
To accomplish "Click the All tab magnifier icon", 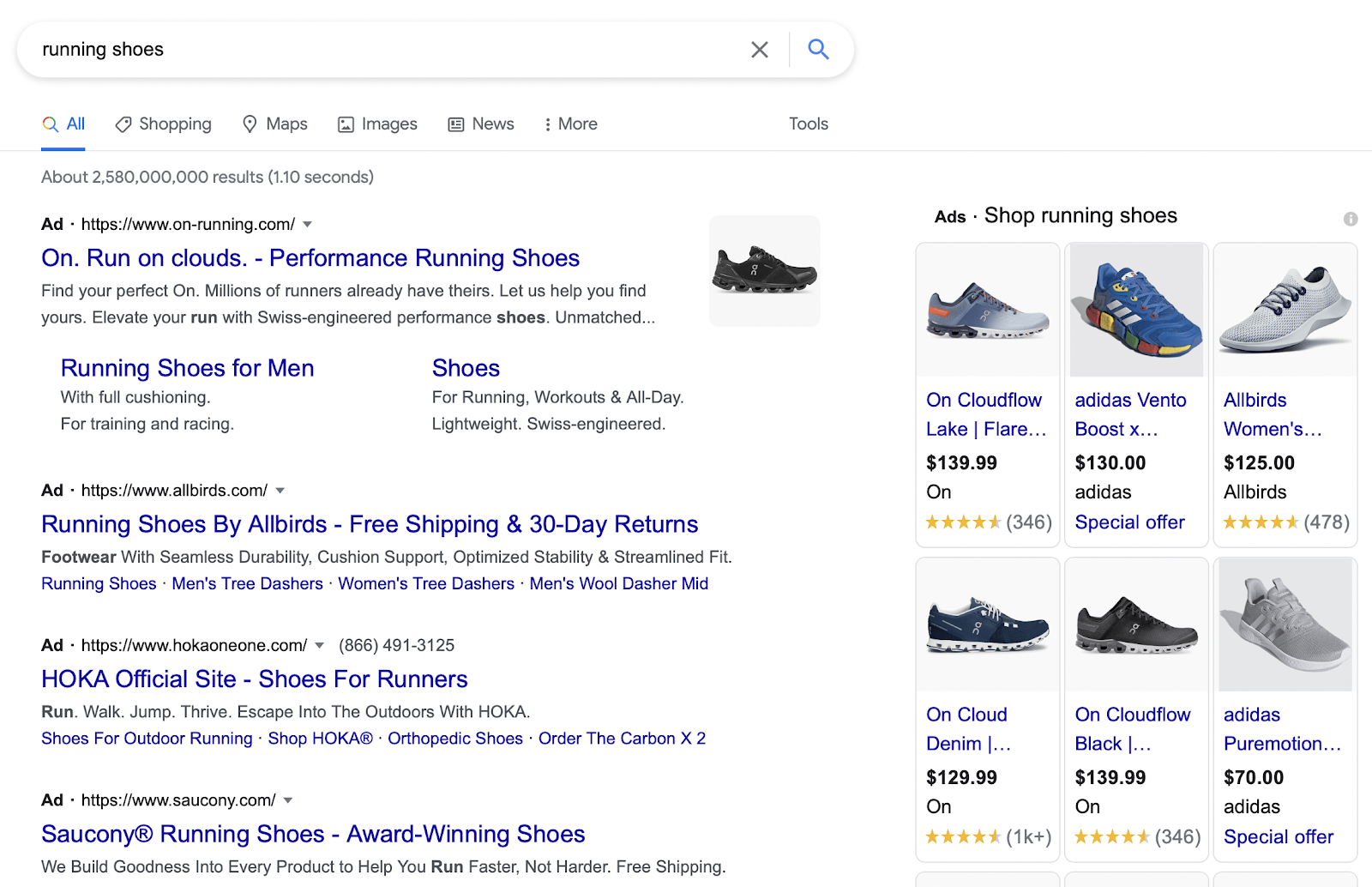I will pos(51,124).
